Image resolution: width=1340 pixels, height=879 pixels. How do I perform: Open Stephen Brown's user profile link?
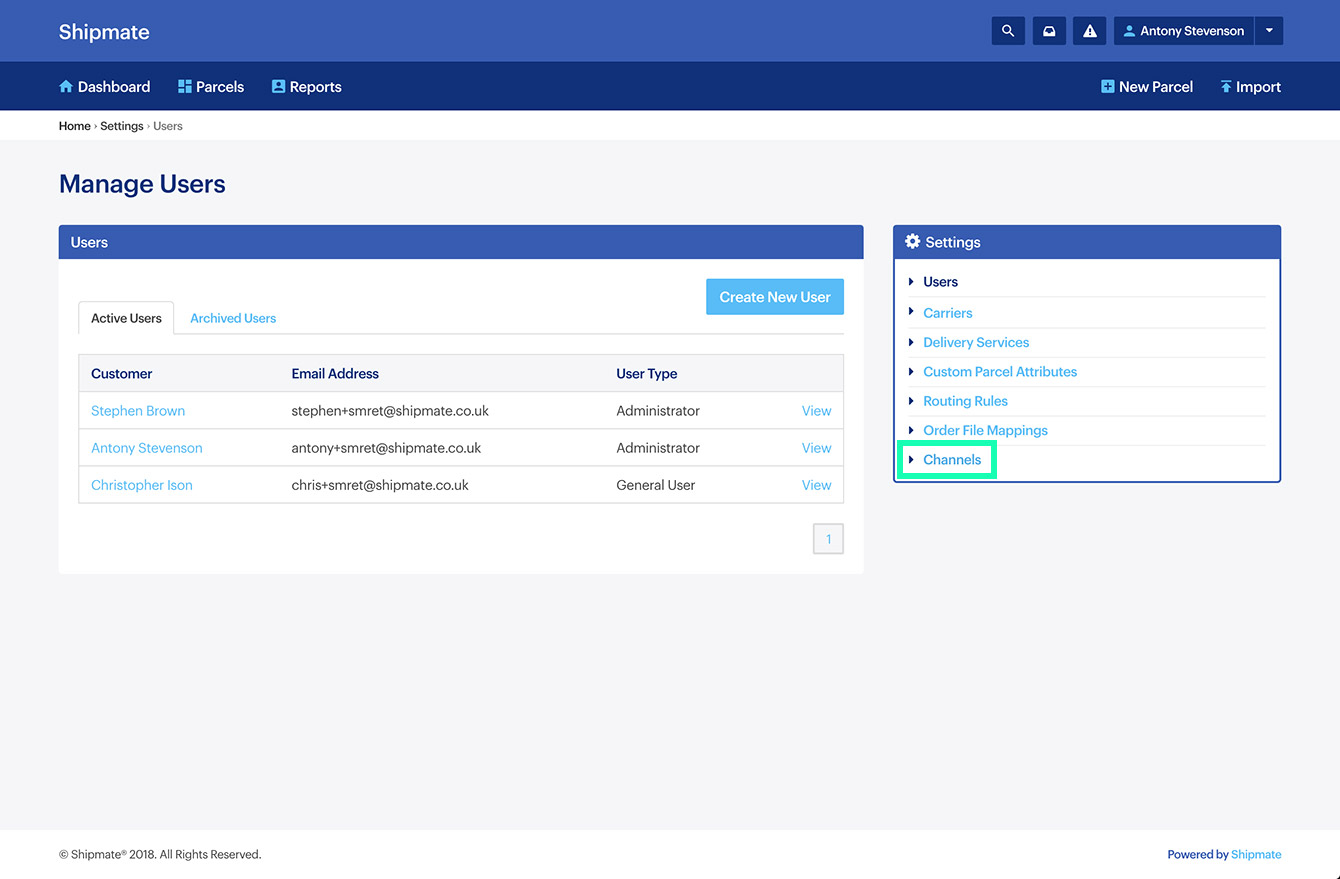click(x=138, y=411)
